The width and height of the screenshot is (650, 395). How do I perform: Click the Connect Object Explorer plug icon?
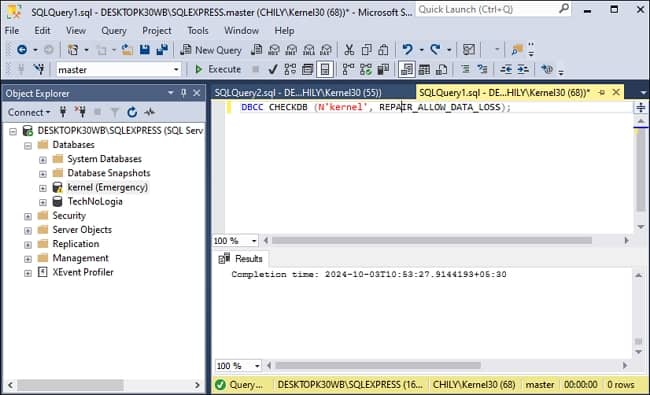[x=63, y=112]
